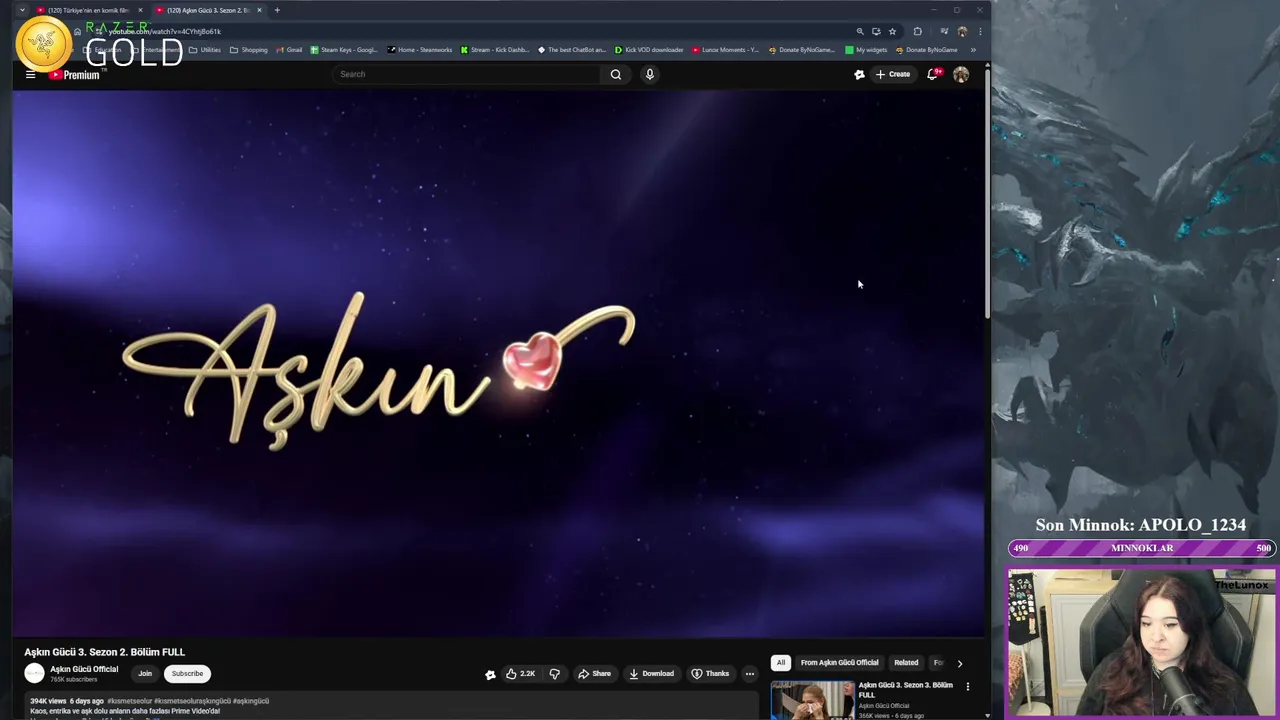
Task: Open options menu for recommended video
Action: click(967, 686)
